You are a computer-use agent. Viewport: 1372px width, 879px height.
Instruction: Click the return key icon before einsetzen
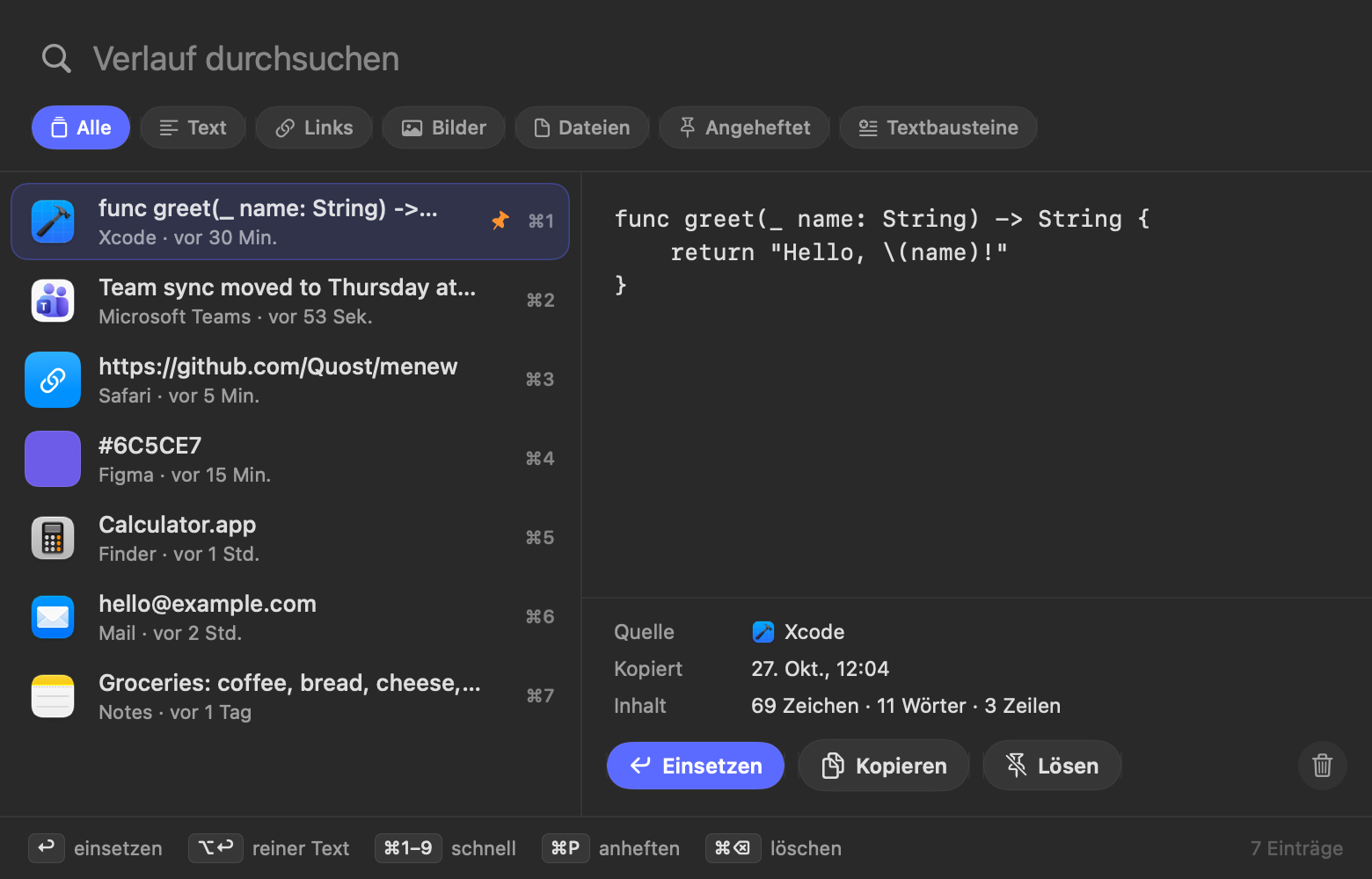click(x=47, y=848)
